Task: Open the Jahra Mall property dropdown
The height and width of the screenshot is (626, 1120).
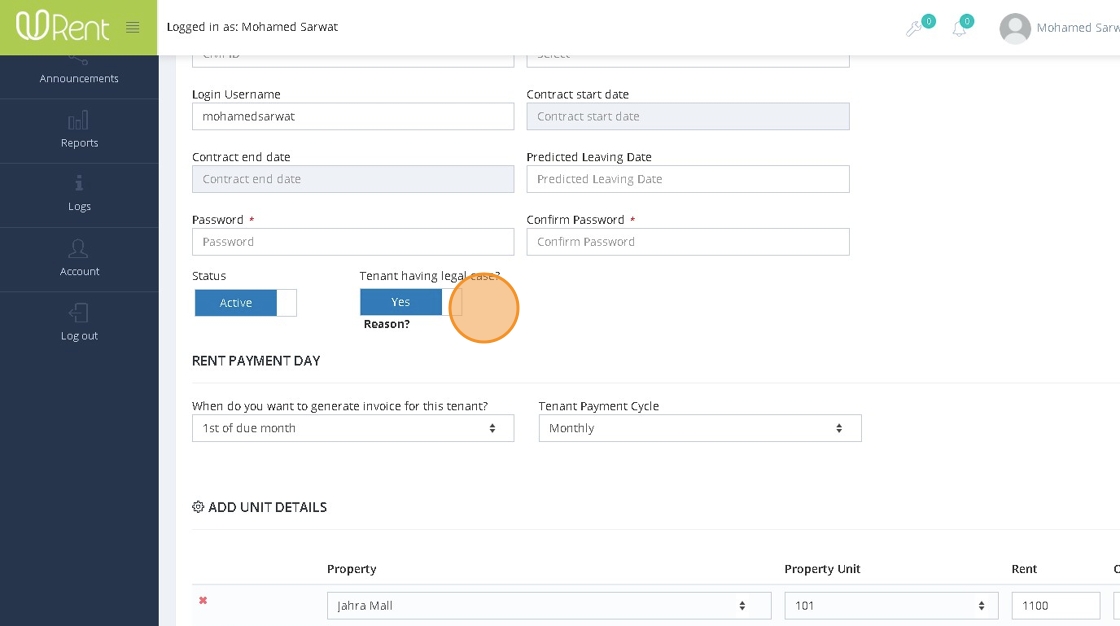Action: (x=549, y=606)
